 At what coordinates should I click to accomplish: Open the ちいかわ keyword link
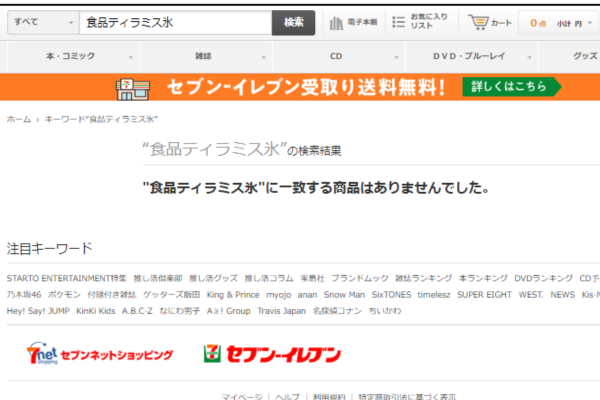tap(385, 311)
